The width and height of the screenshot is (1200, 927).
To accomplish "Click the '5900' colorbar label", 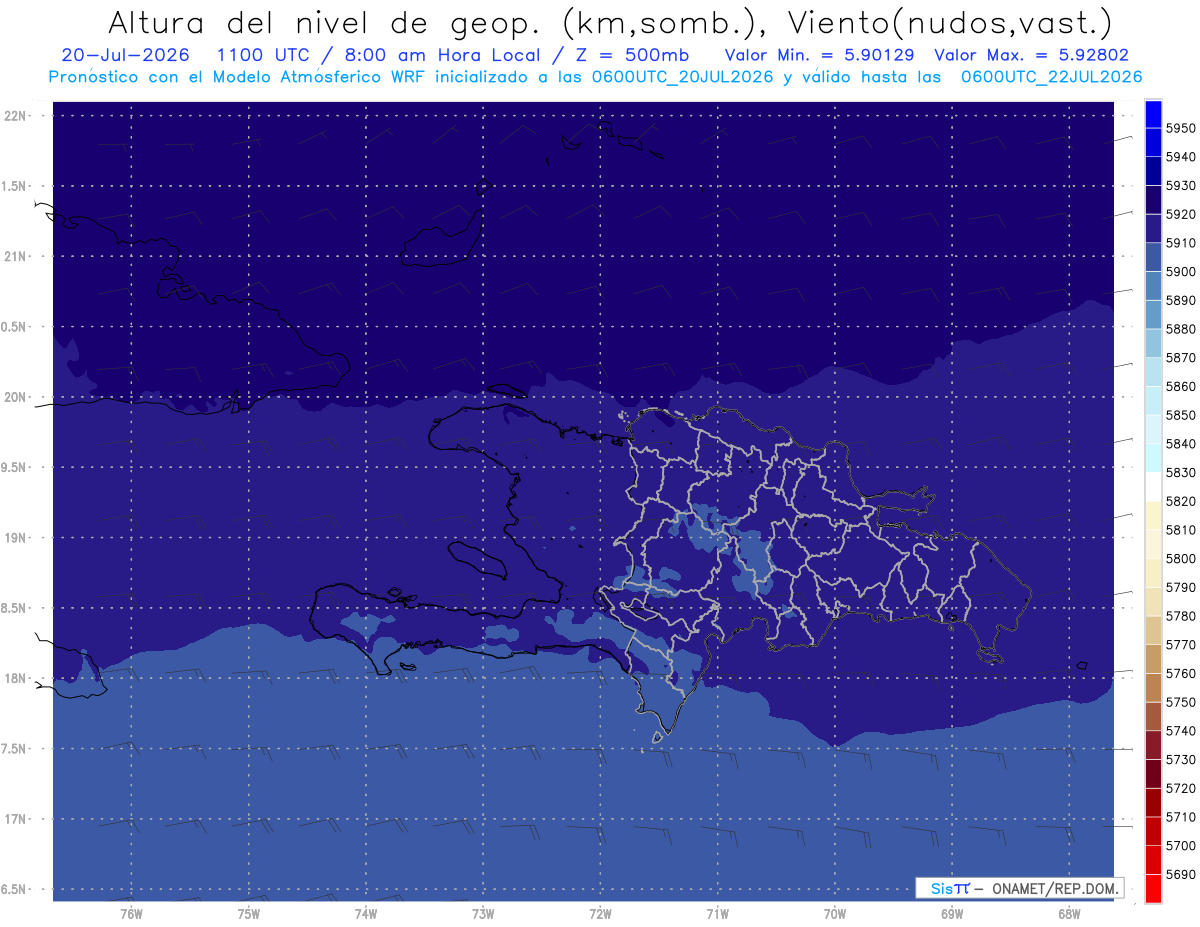I will tap(1181, 272).
